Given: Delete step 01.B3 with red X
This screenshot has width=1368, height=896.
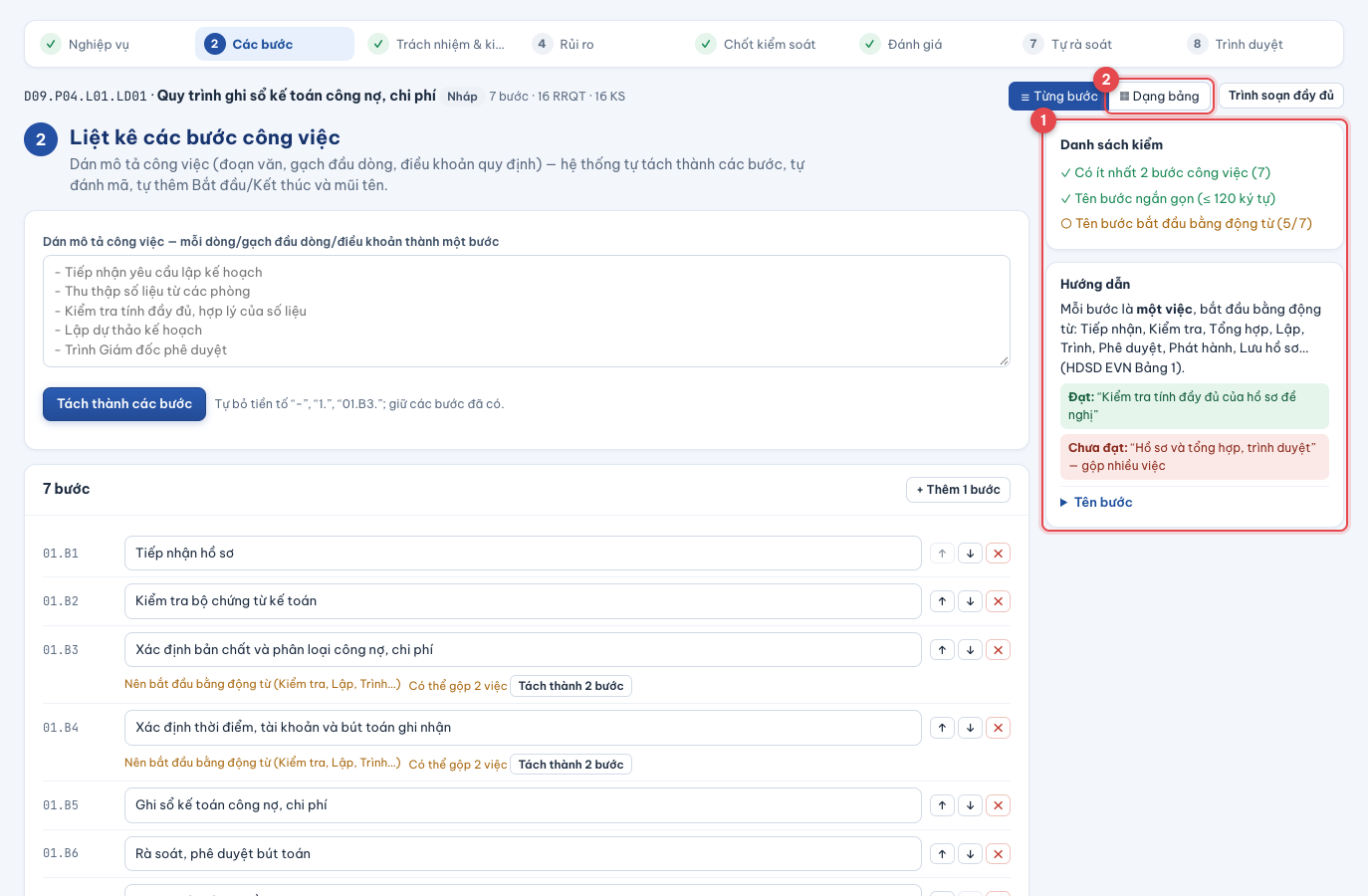Looking at the screenshot, I should (998, 650).
